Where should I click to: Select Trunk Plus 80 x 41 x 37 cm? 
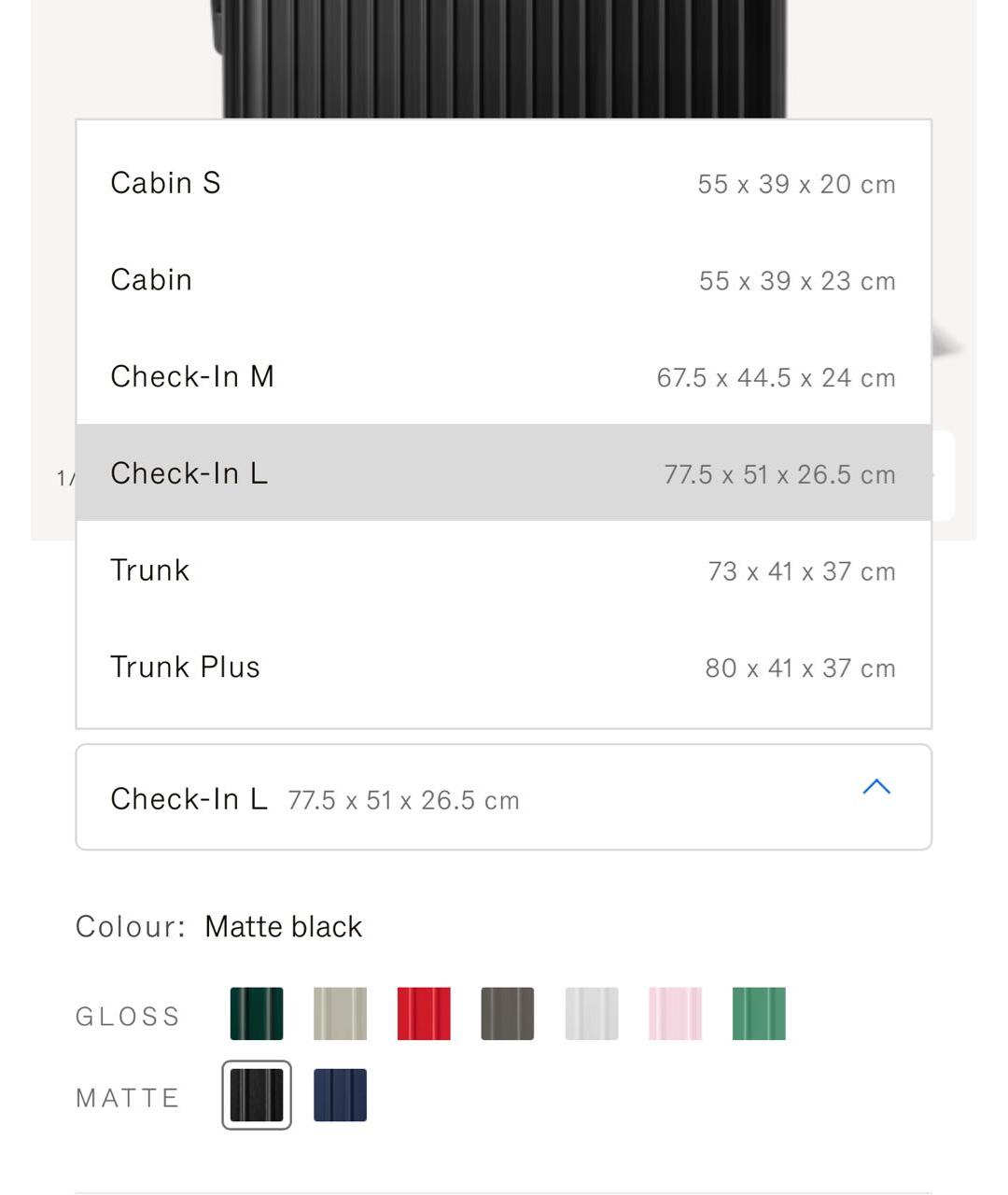click(503, 668)
